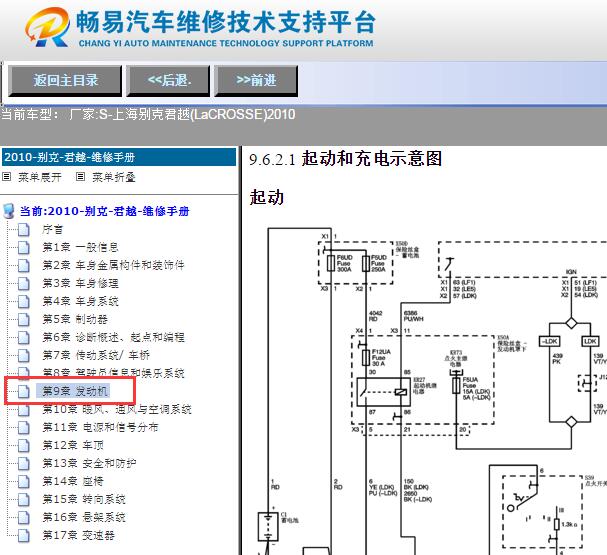
Task: Click the page icon next to 第16章
Action: point(24,517)
